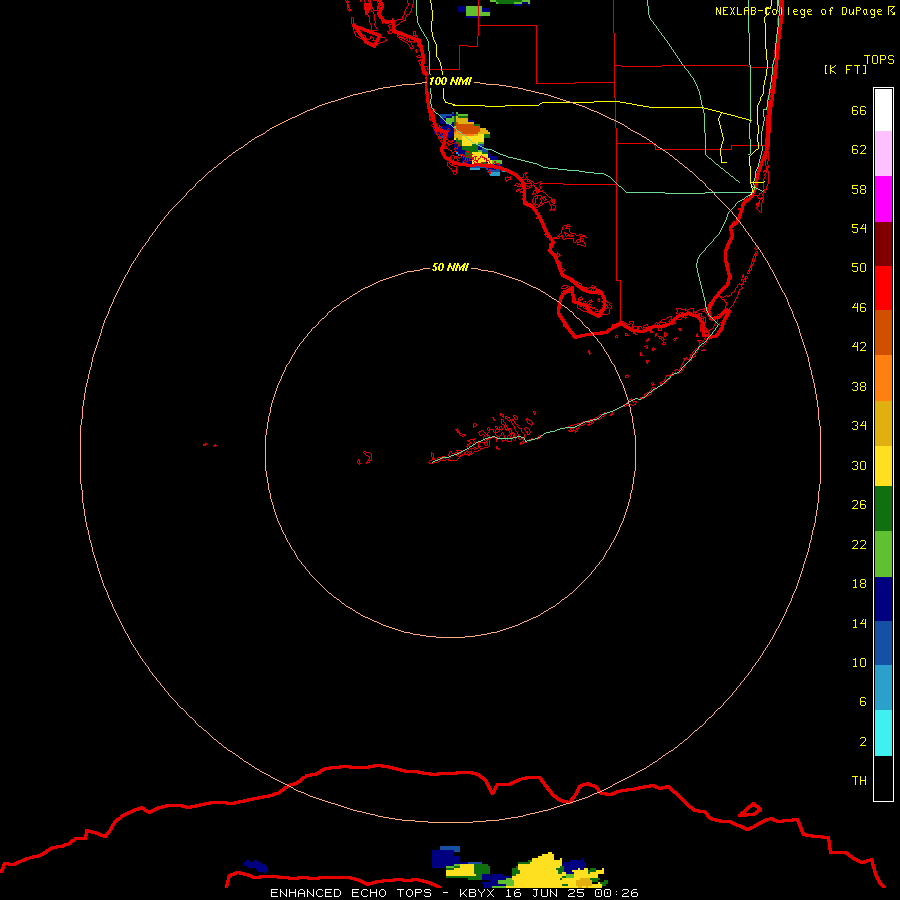Click the "TH" legend label
This screenshot has height=900, width=900.
click(859, 781)
